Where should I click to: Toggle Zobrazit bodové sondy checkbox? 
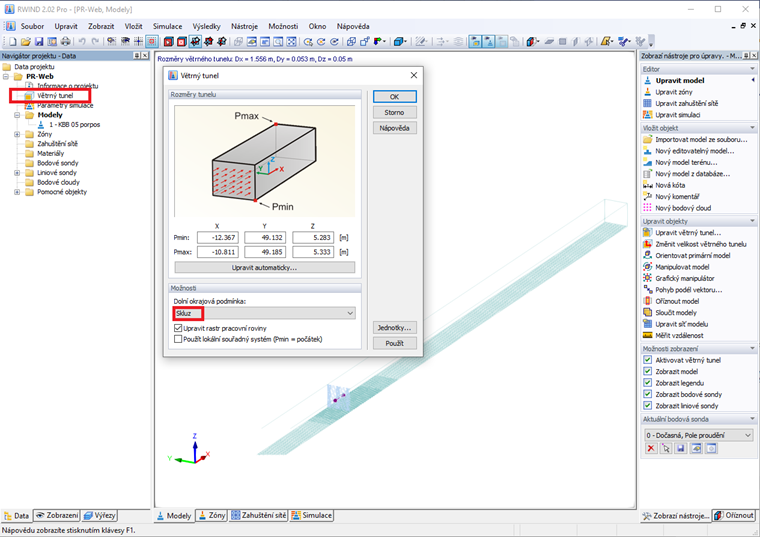coord(648,394)
